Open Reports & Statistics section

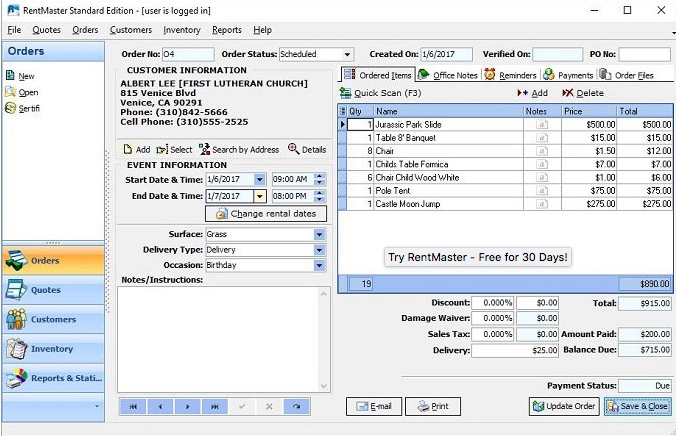(x=53, y=378)
